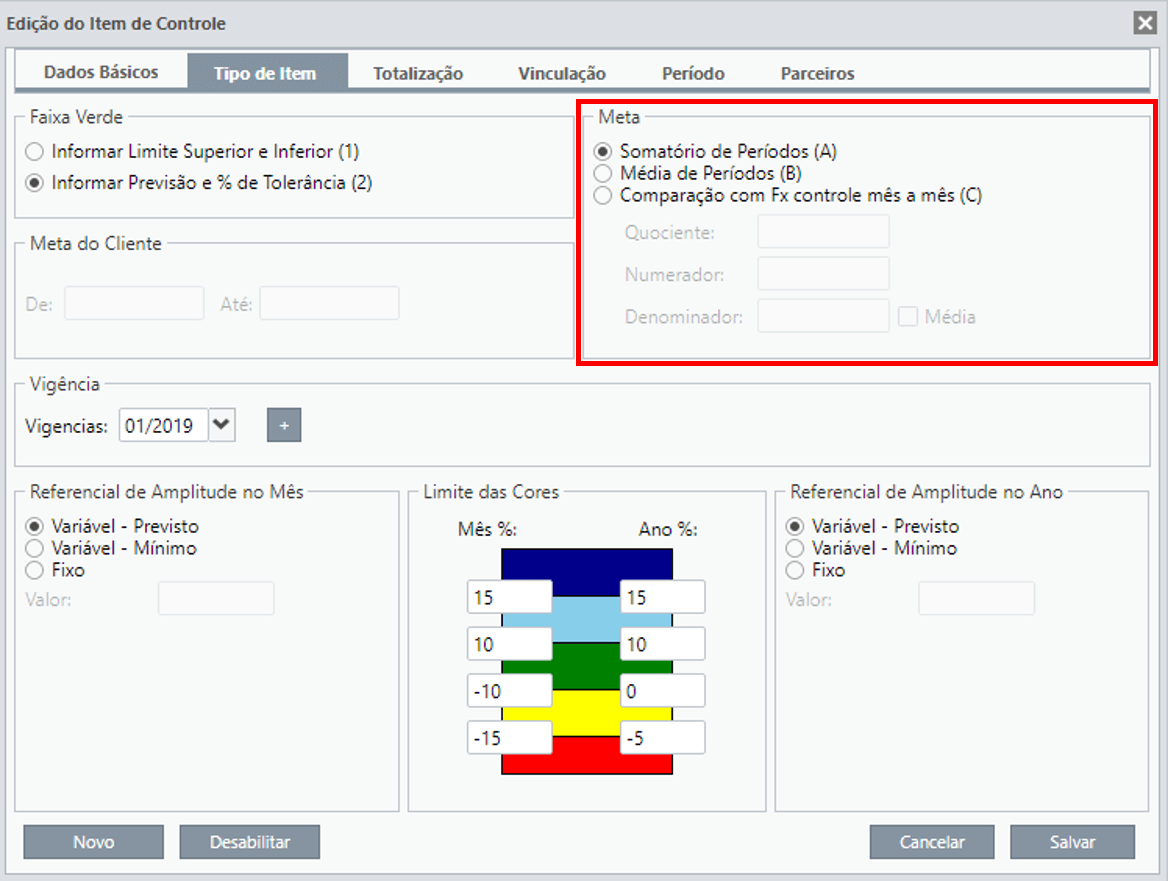Viewport: 1168px width, 881px height.
Task: Tick the Média checkbox near Denominador
Action: [907, 317]
